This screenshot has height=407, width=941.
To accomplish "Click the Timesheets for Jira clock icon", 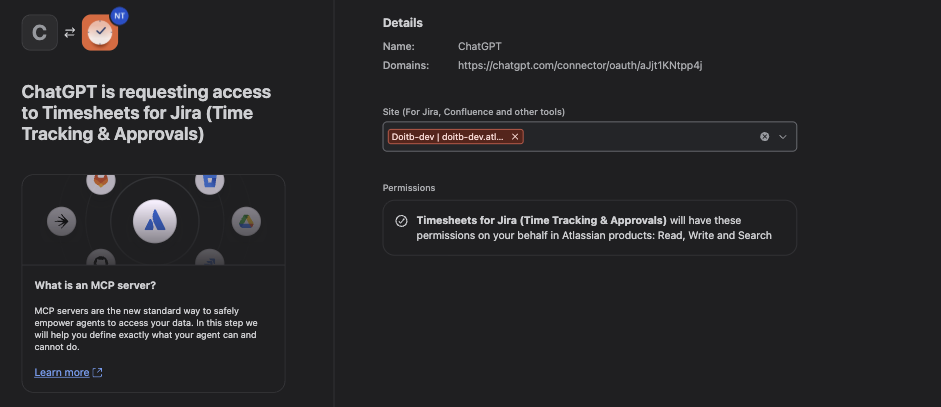I will click(x=100, y=32).
